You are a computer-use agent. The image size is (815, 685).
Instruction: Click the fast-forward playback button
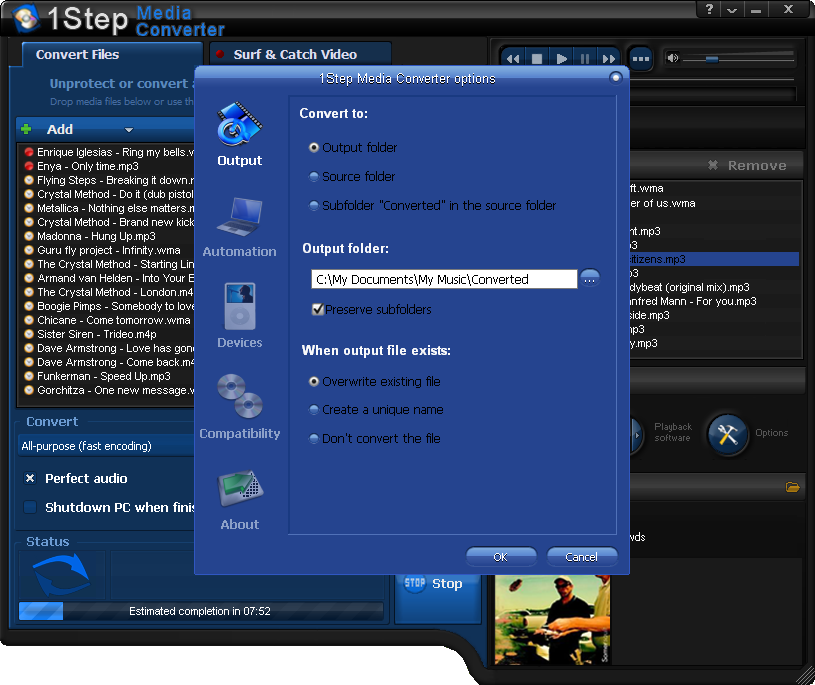pos(609,59)
